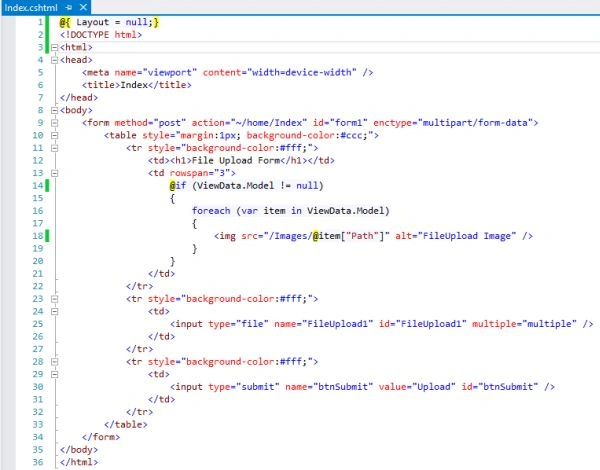This screenshot has width=600, height=470.
Task: Collapse the table element on line 10
Action: pyautogui.click(x=54, y=135)
